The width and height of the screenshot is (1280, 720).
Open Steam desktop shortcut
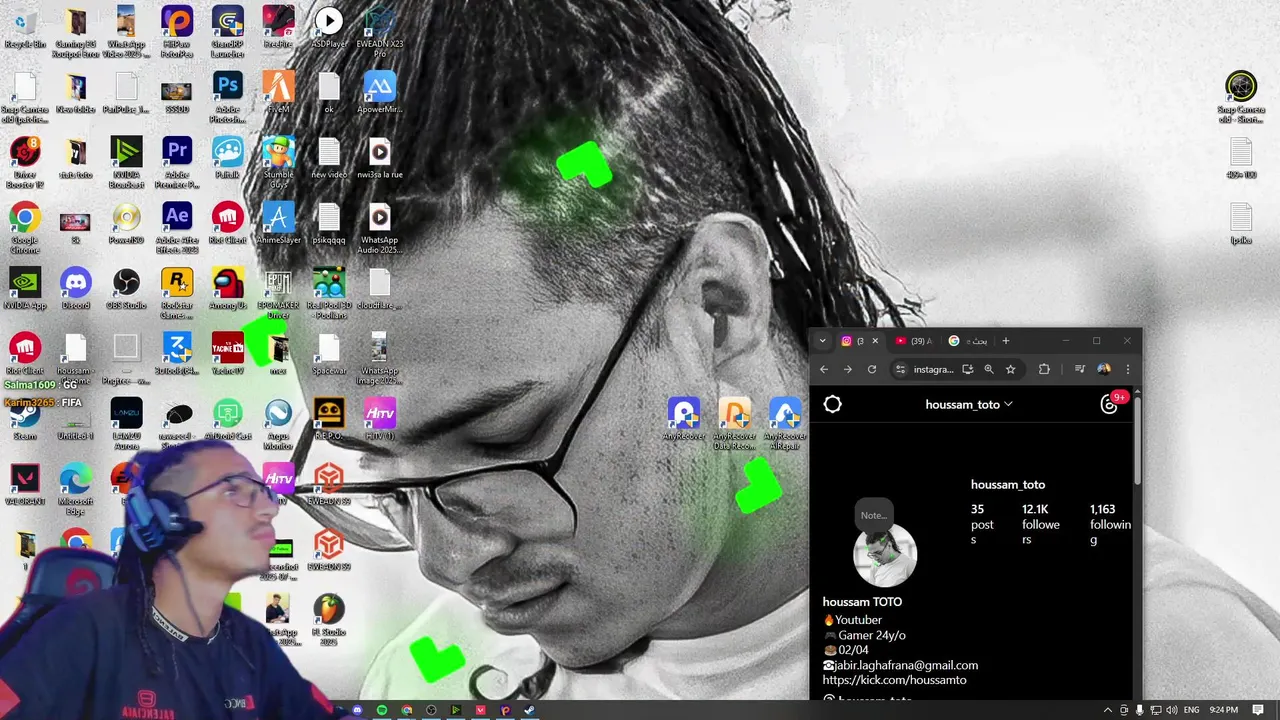(x=25, y=420)
